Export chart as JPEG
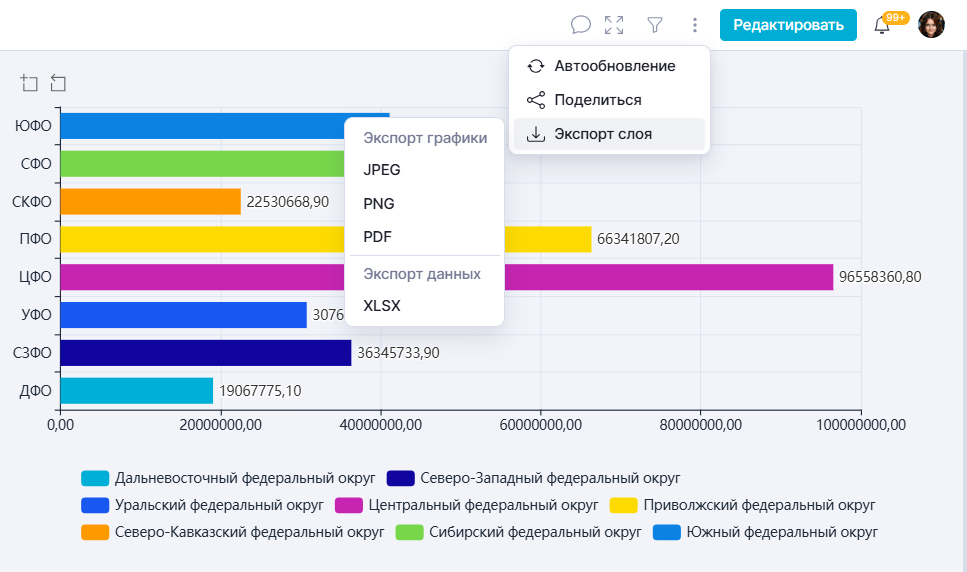 (382, 170)
